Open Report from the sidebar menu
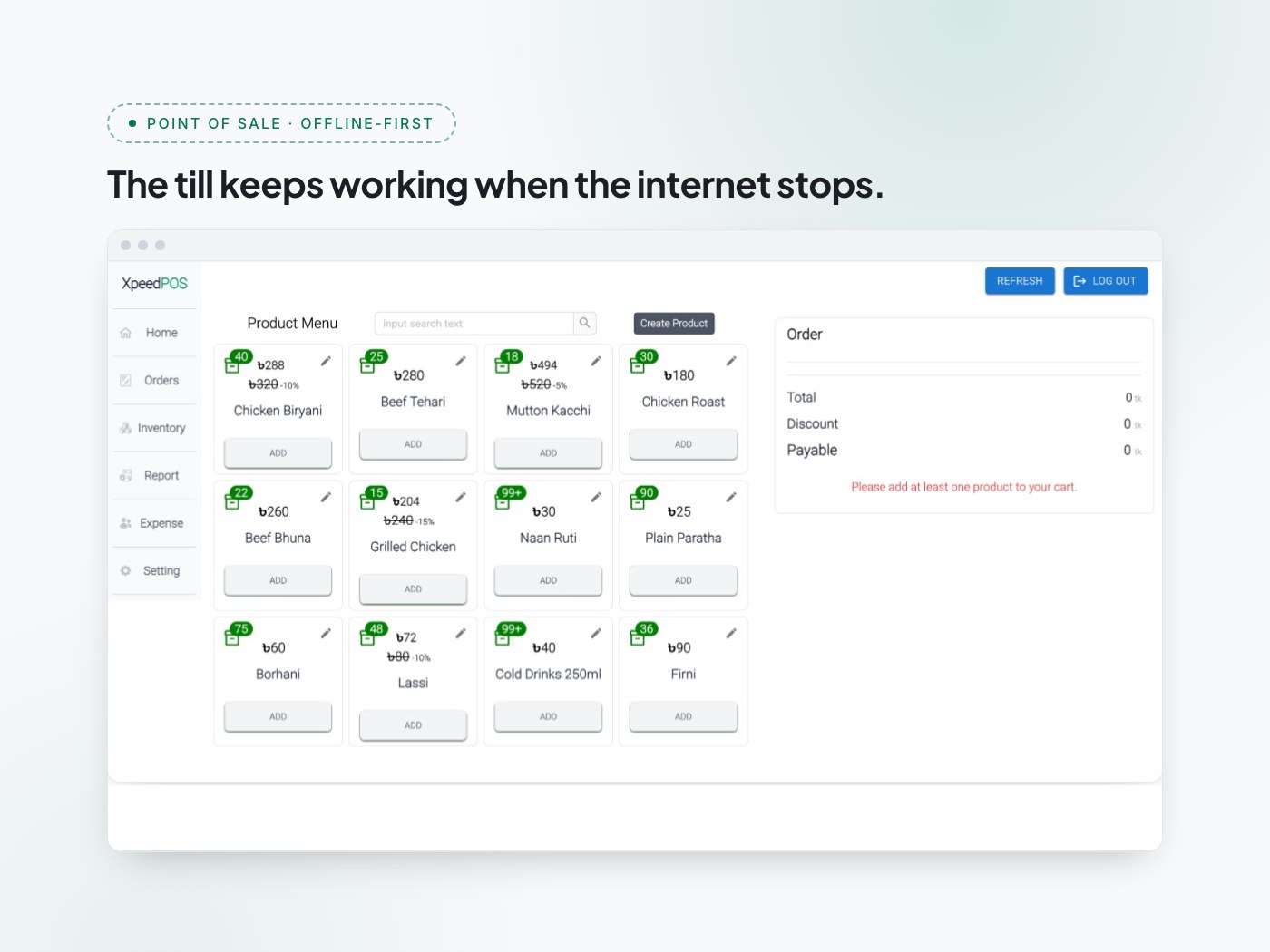This screenshot has width=1270, height=952. 154,476
